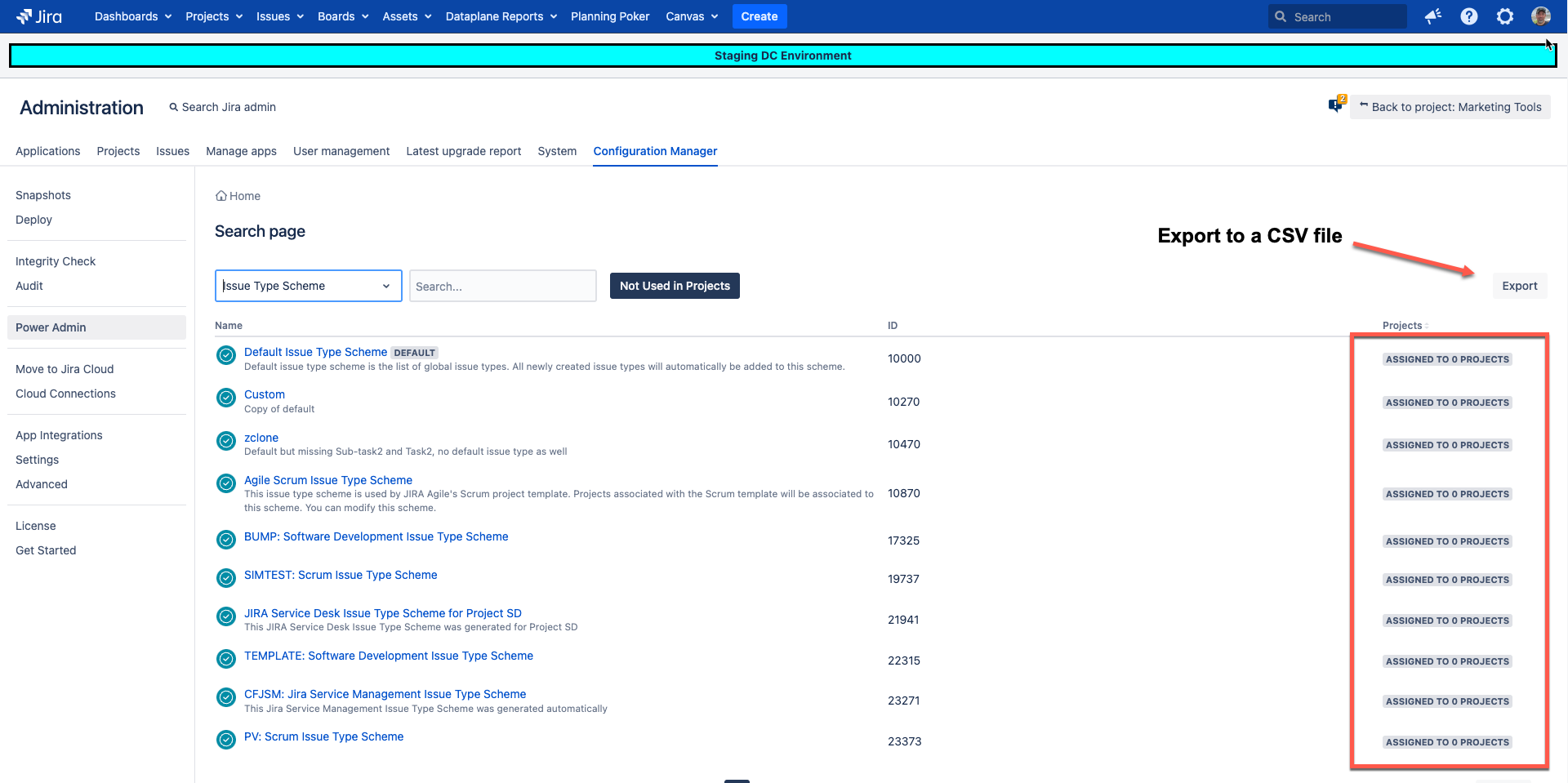Toggle the check circle next to Custom scheme
The height and width of the screenshot is (783, 1568).
226,398
